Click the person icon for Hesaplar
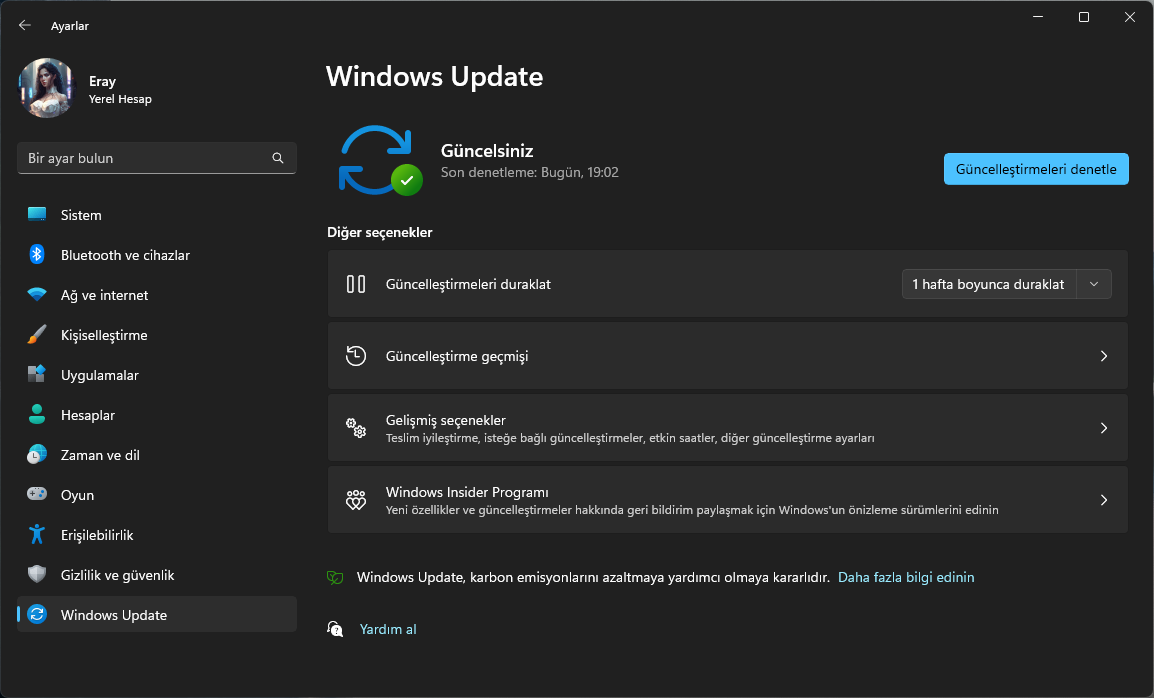The image size is (1154, 698). coord(37,415)
